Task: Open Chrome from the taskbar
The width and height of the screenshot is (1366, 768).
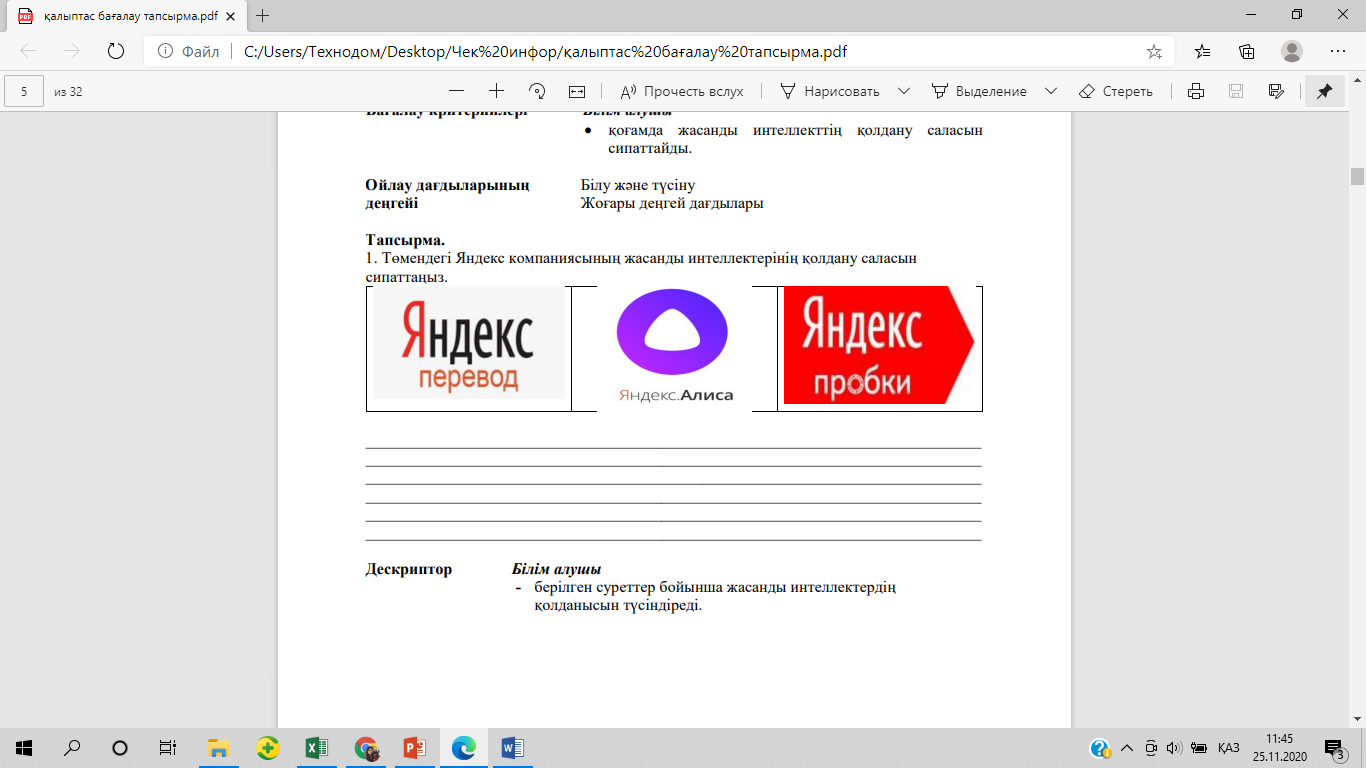Action: tap(365, 748)
